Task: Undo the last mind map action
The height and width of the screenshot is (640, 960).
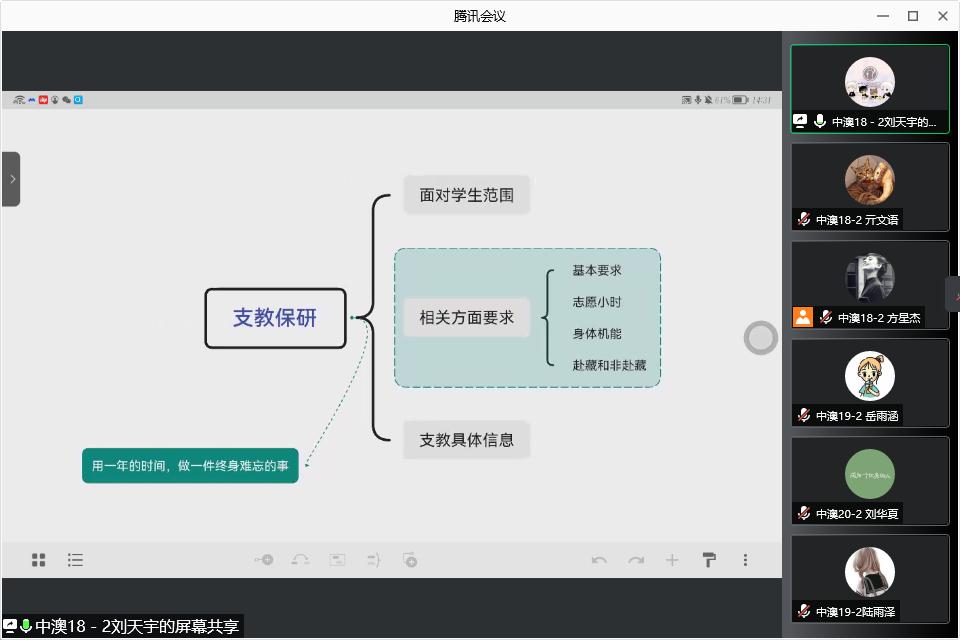Action: point(599,560)
